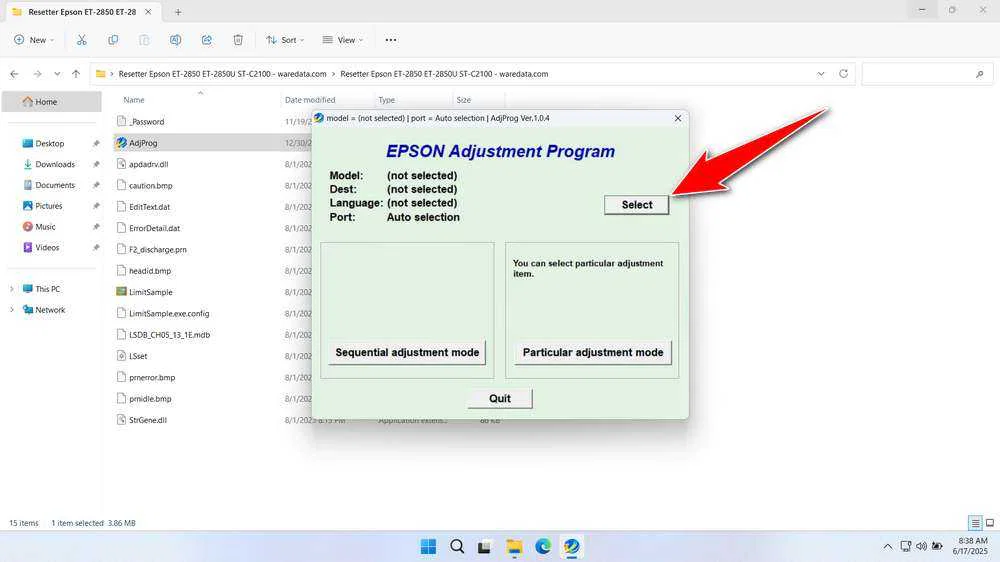Screen dimensions: 1000x562
Task: Switch to details view layout icon
Action: [974, 523]
